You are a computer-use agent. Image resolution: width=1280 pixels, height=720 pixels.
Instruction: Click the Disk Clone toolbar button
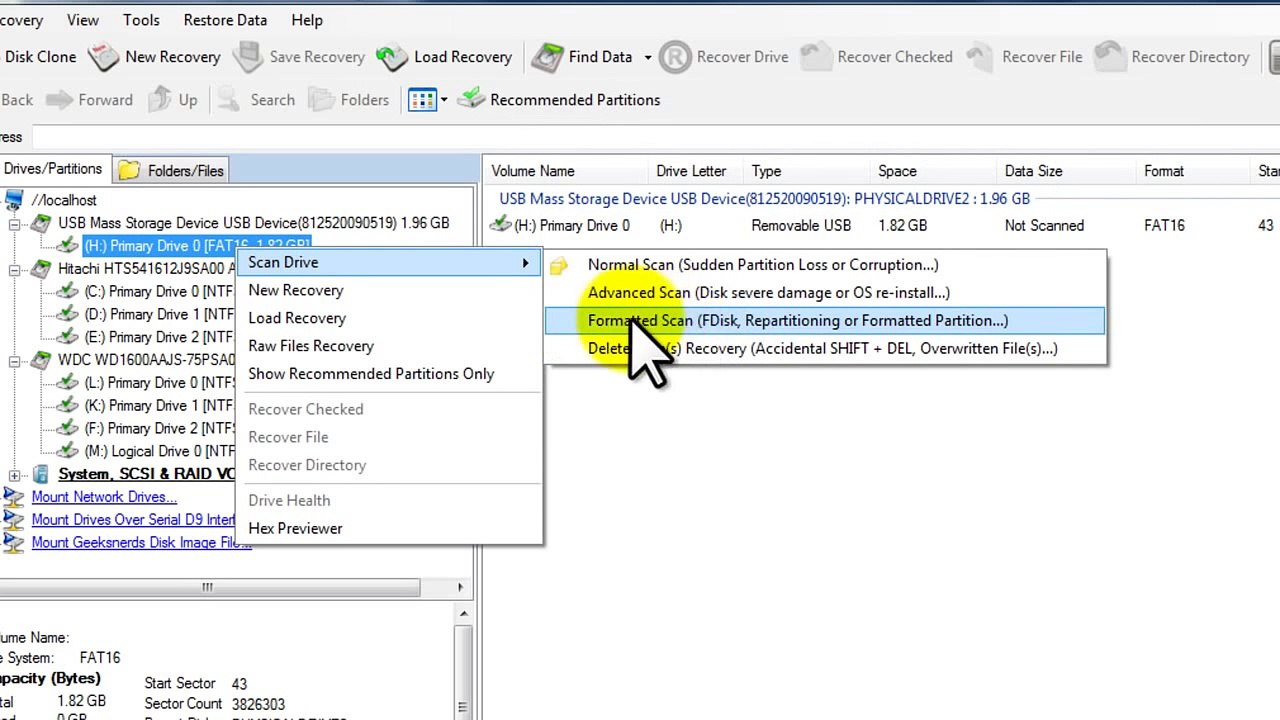[x=38, y=57]
